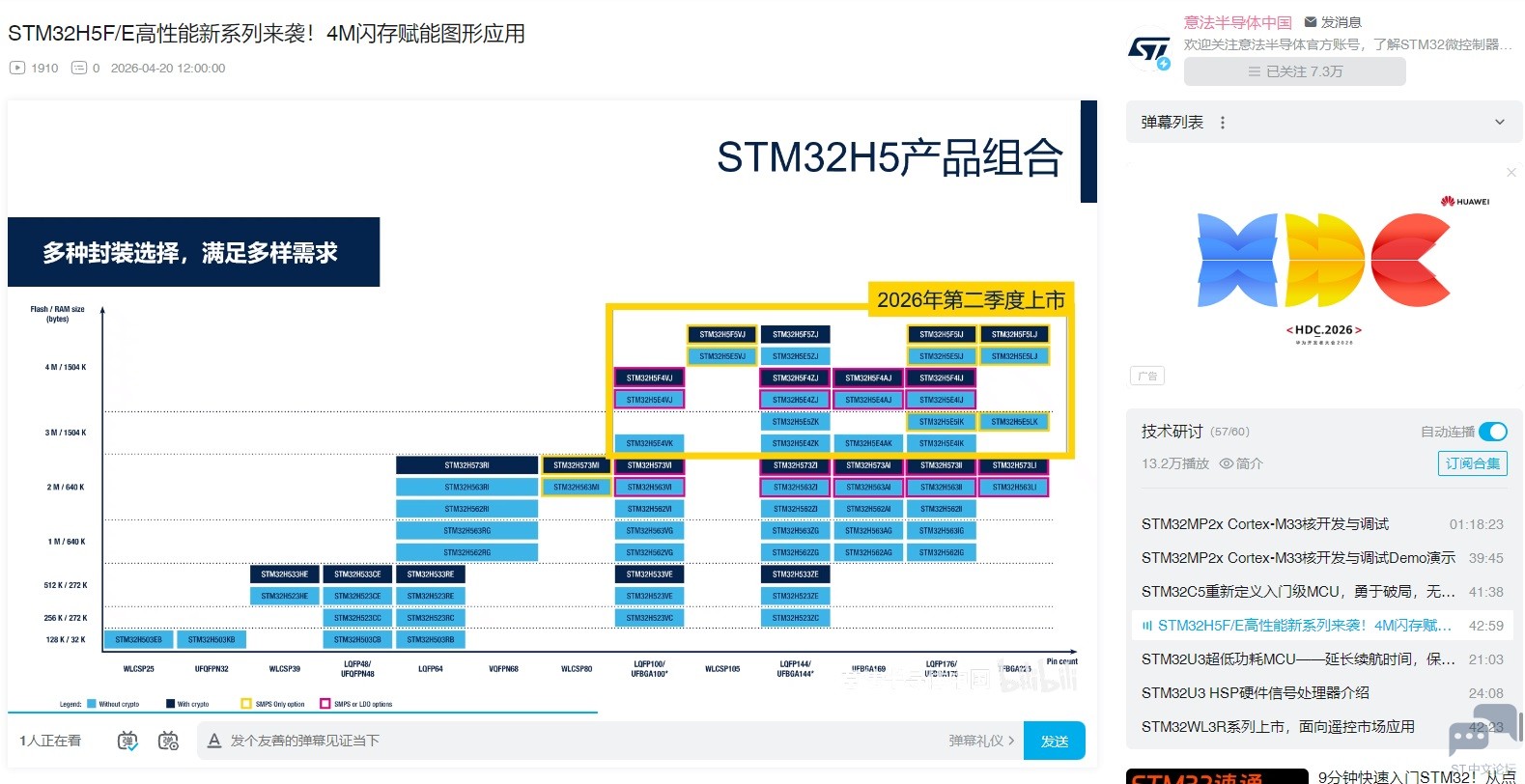The image size is (1525, 784).
Task: Click the 2026-04-20 publish date
Action: [x=168, y=68]
